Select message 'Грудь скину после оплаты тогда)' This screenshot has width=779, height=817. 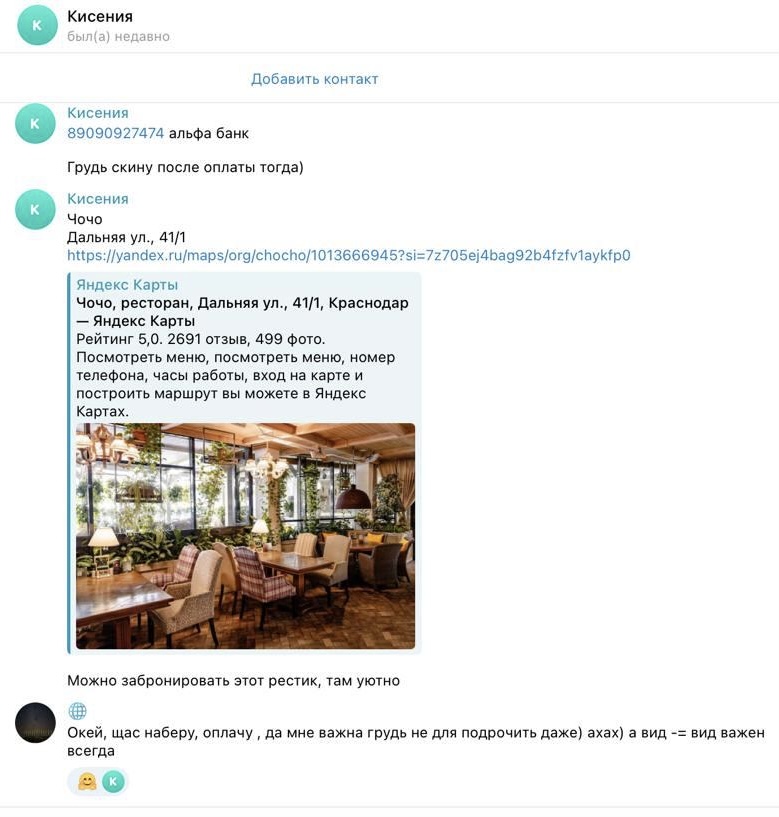coord(185,167)
